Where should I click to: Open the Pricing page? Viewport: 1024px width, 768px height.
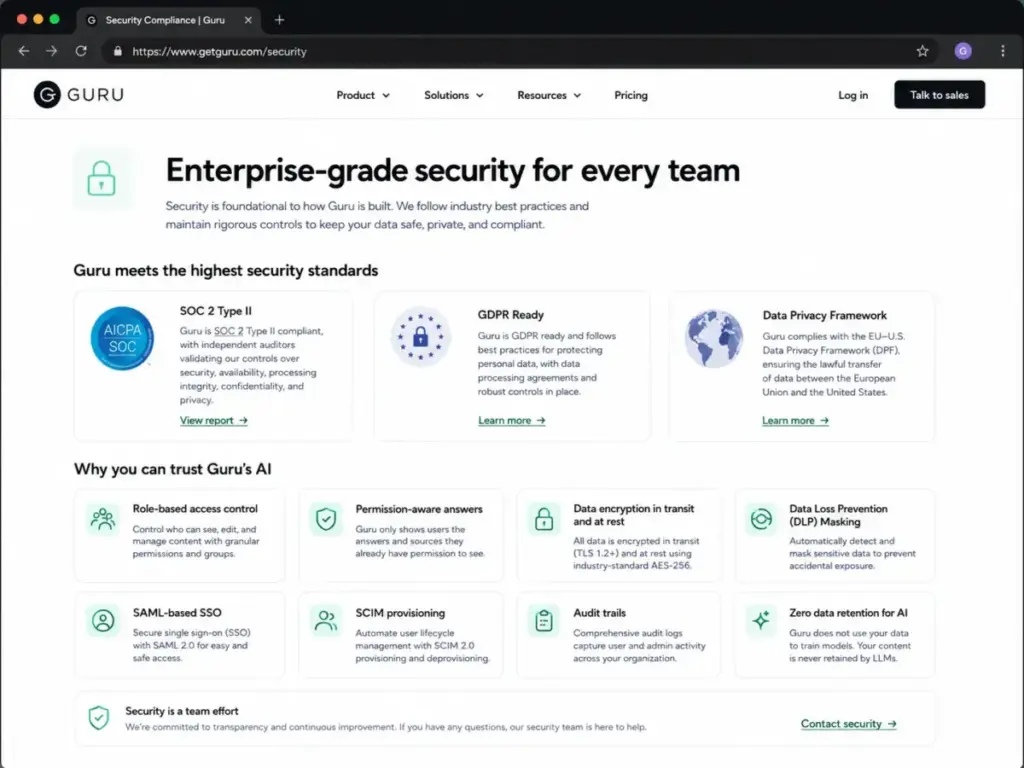pos(631,95)
